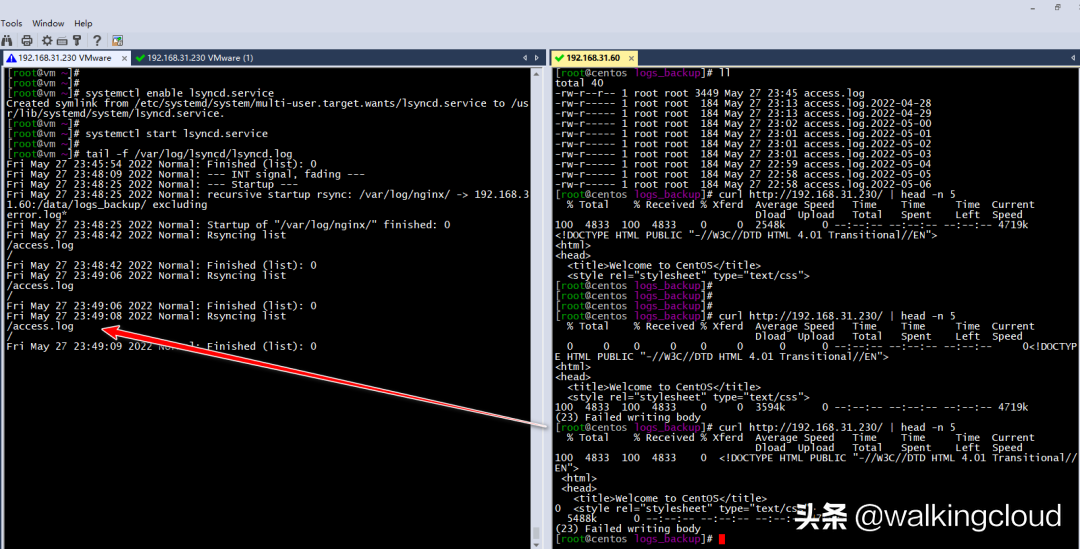Click the public key assistant icon
Image resolution: width=1080 pixels, height=549 pixels.
click(x=78, y=41)
